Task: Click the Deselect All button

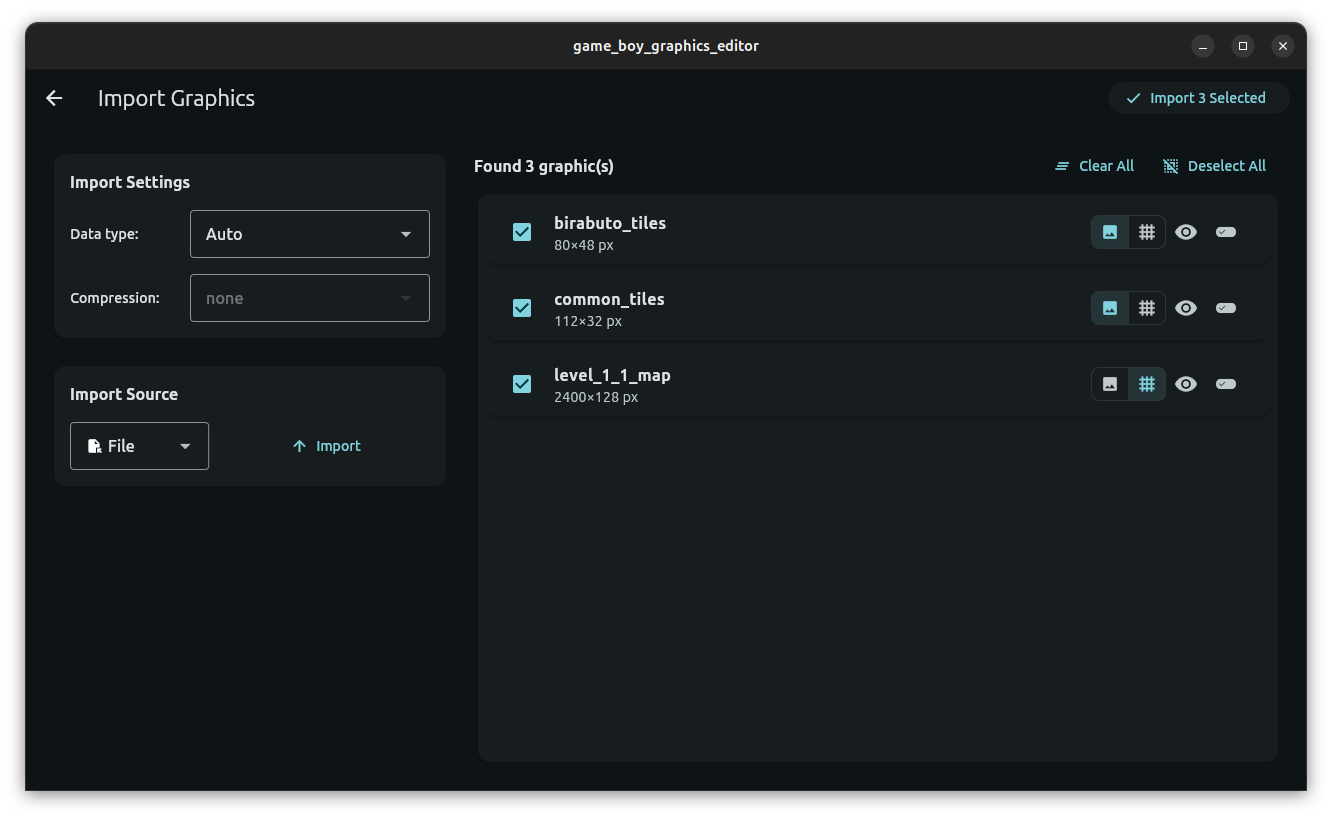Action: pyautogui.click(x=1215, y=166)
